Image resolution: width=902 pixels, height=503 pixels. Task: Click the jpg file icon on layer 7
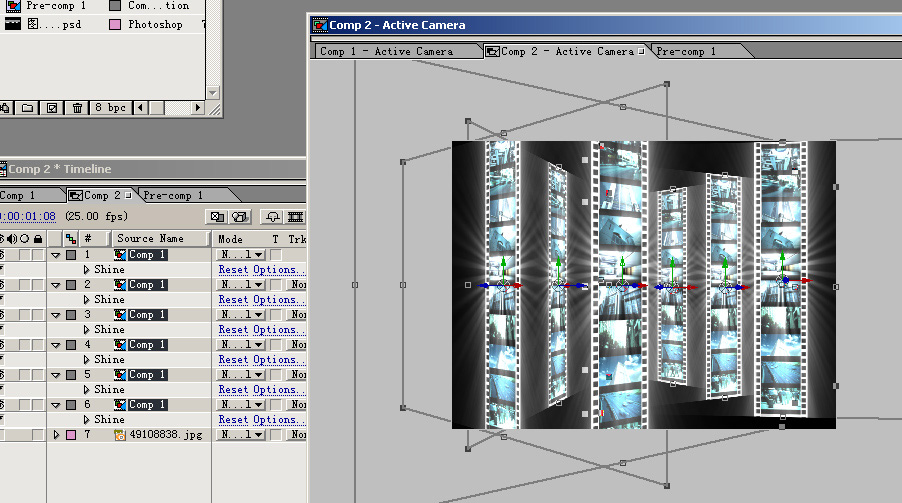click(x=120, y=435)
